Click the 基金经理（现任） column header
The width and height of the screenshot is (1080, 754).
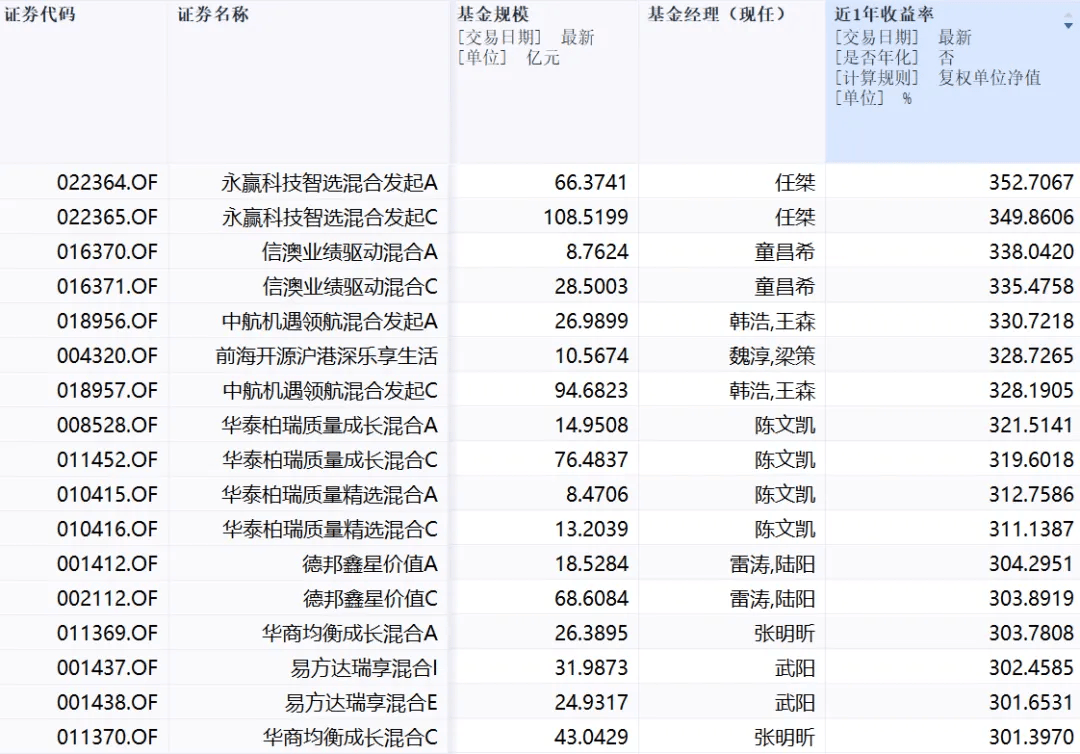(716, 15)
